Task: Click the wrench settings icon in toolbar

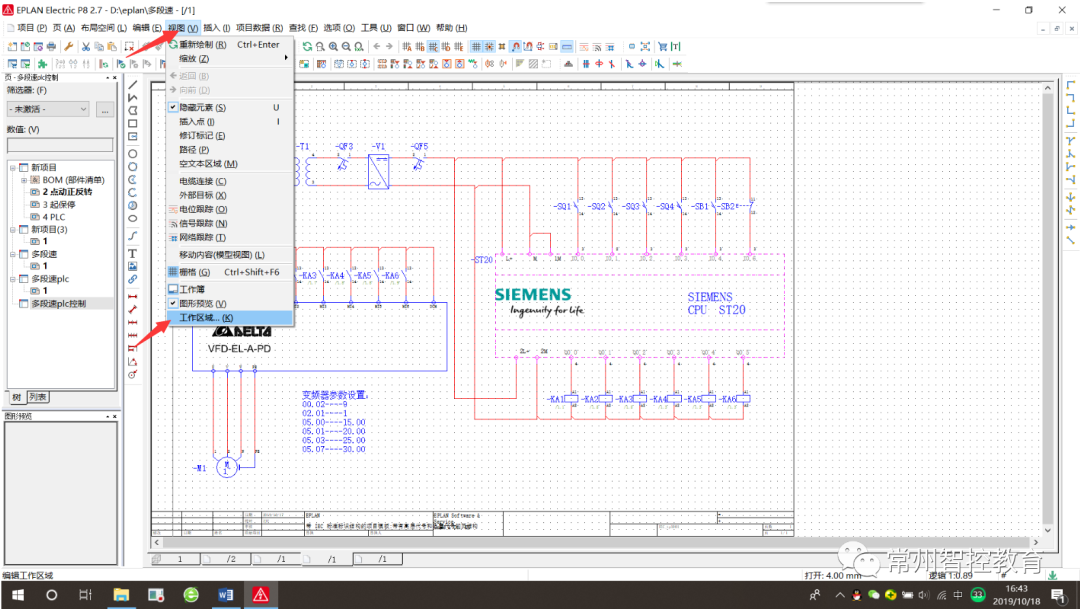Action: (x=69, y=46)
